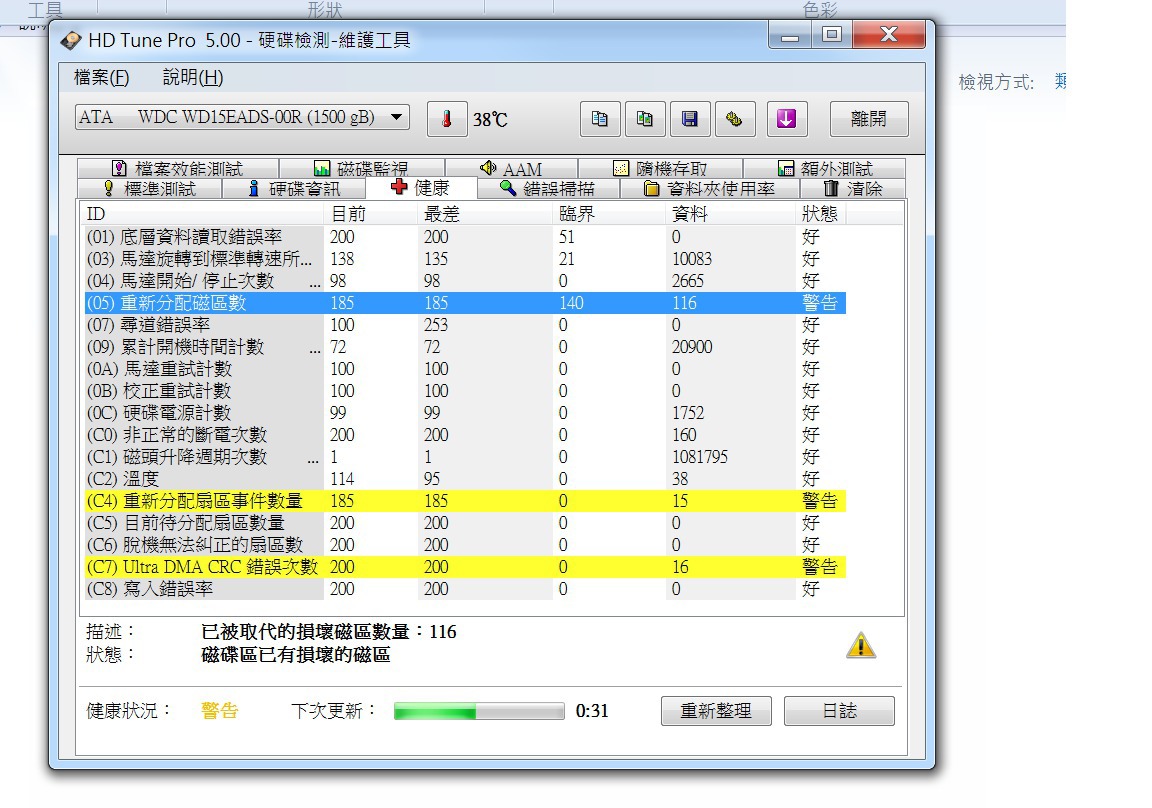Click the orange 警告 health status text
This screenshot has height=808, width=1152.
pyautogui.click(x=220, y=711)
